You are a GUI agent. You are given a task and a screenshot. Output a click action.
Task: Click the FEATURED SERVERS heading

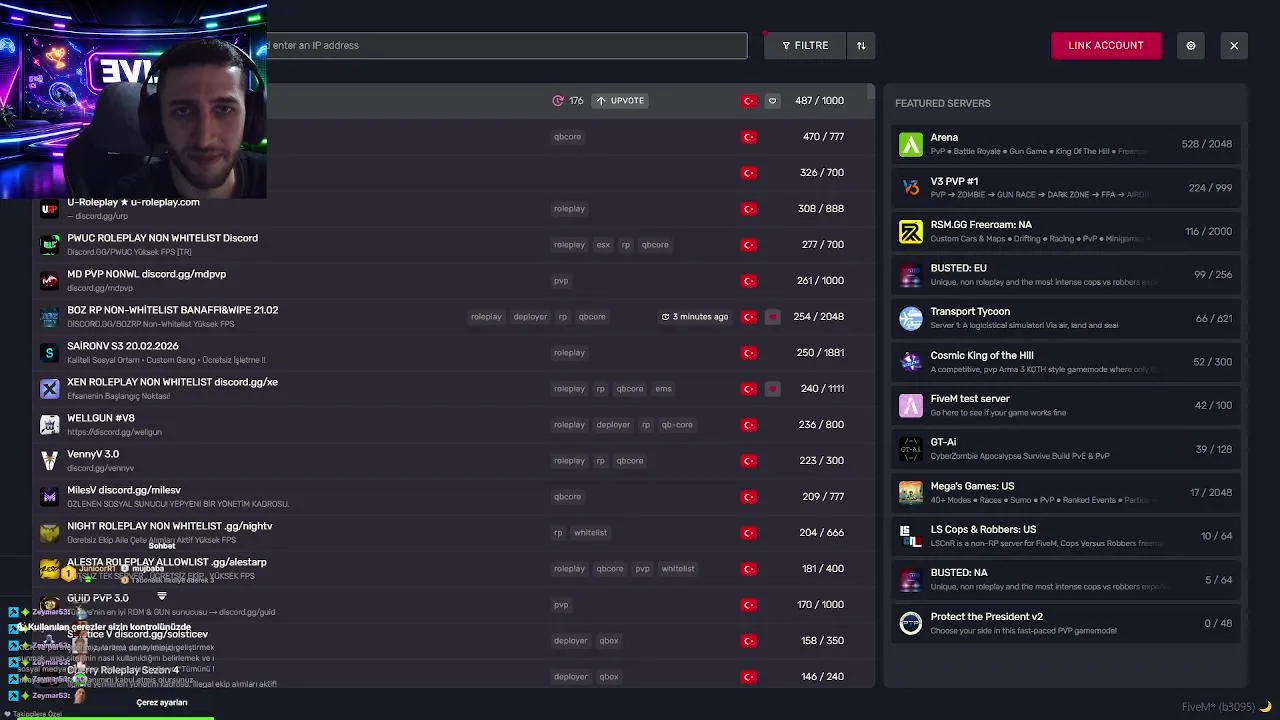tap(943, 103)
